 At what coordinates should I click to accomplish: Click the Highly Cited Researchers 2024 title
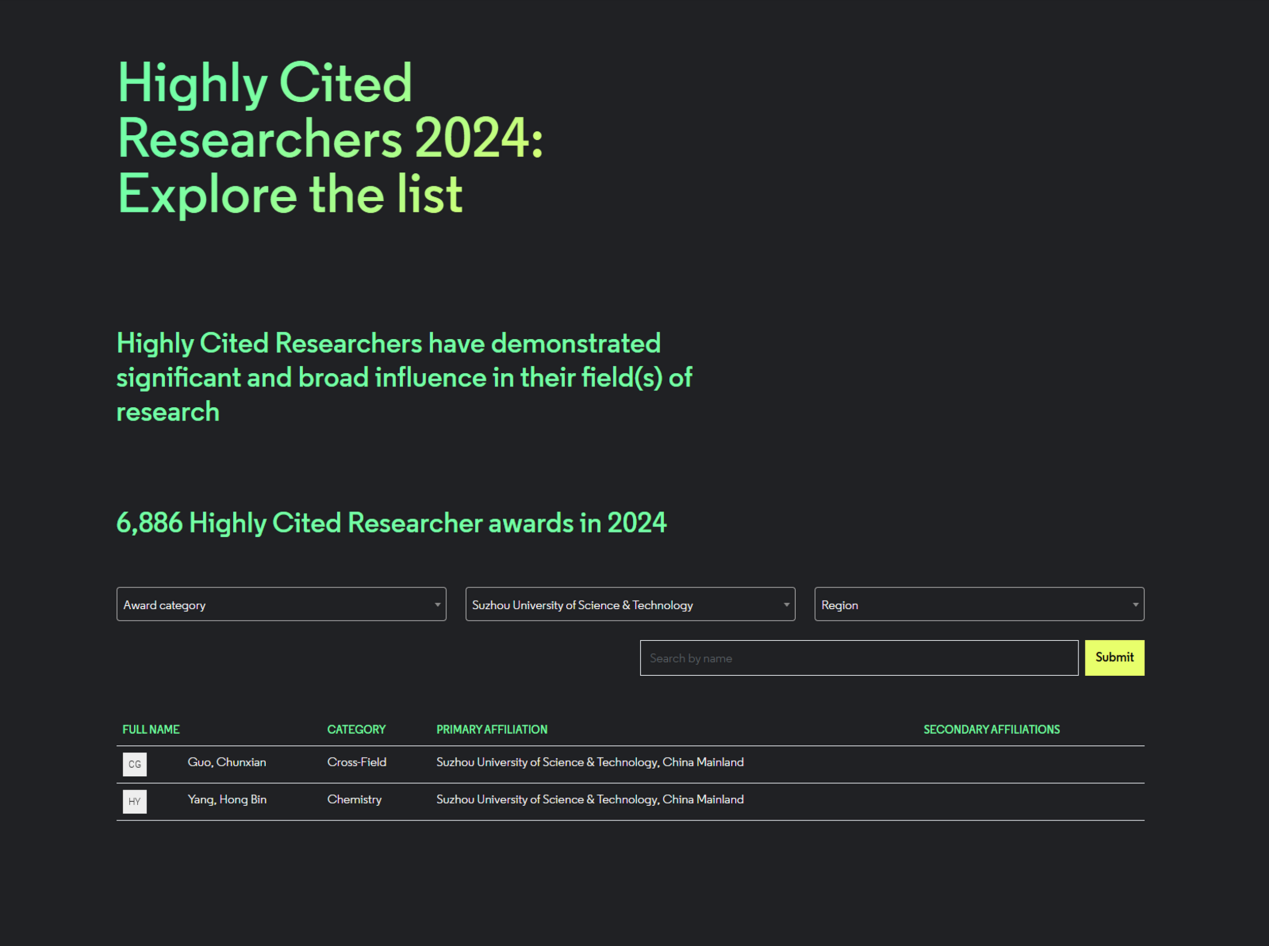click(331, 139)
